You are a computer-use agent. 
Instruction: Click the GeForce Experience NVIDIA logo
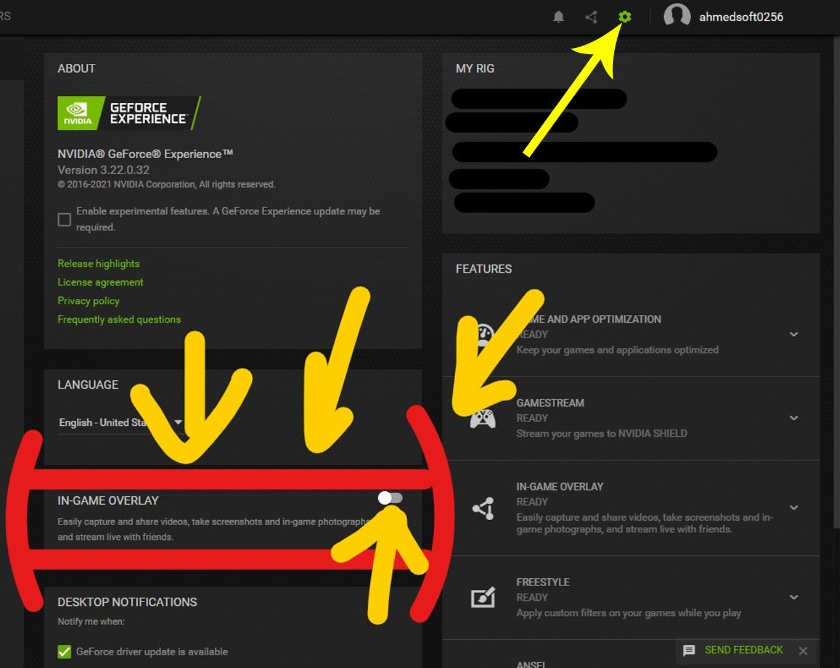coord(129,113)
